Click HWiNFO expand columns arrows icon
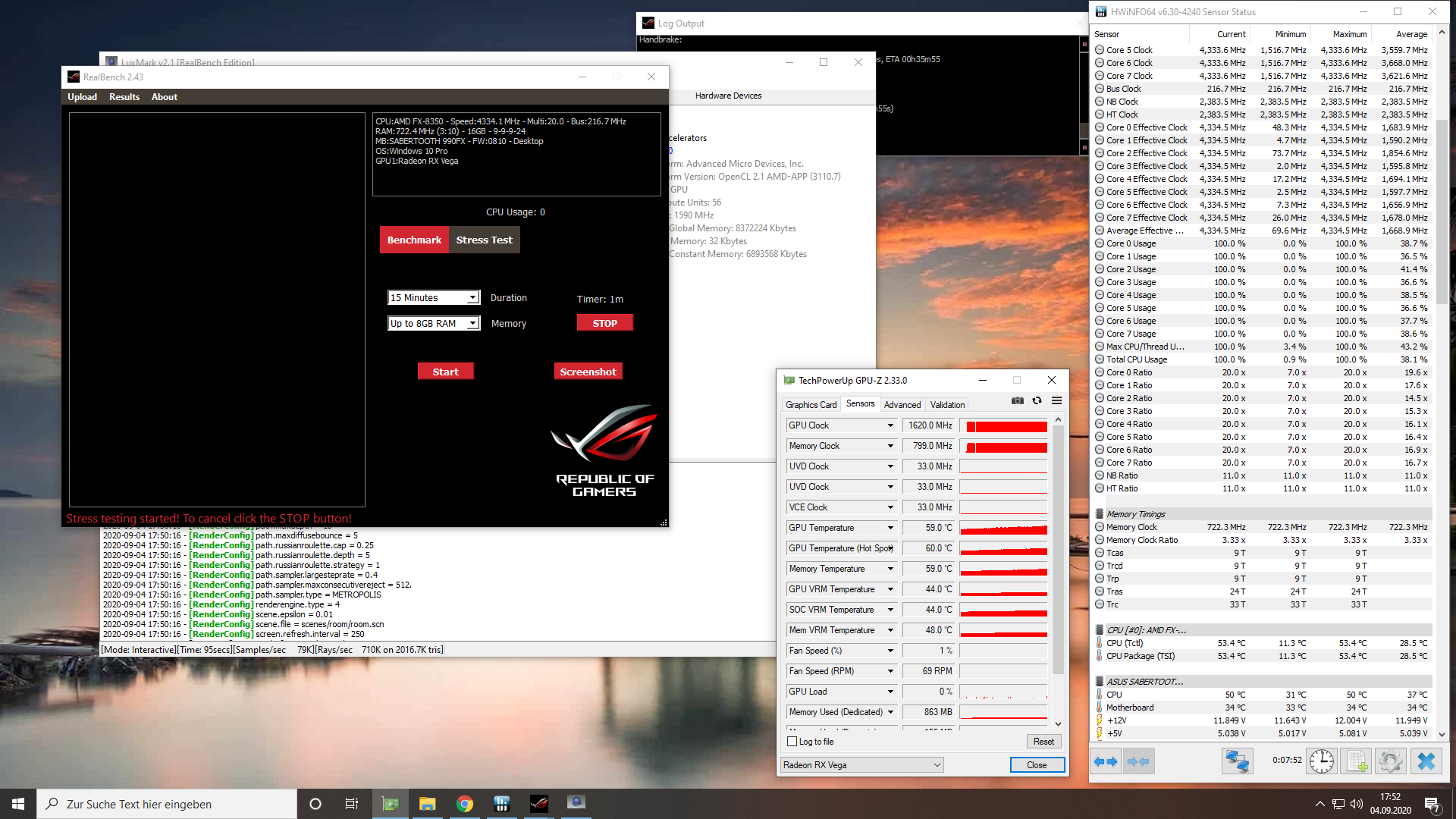The width and height of the screenshot is (1456, 819). [1105, 761]
